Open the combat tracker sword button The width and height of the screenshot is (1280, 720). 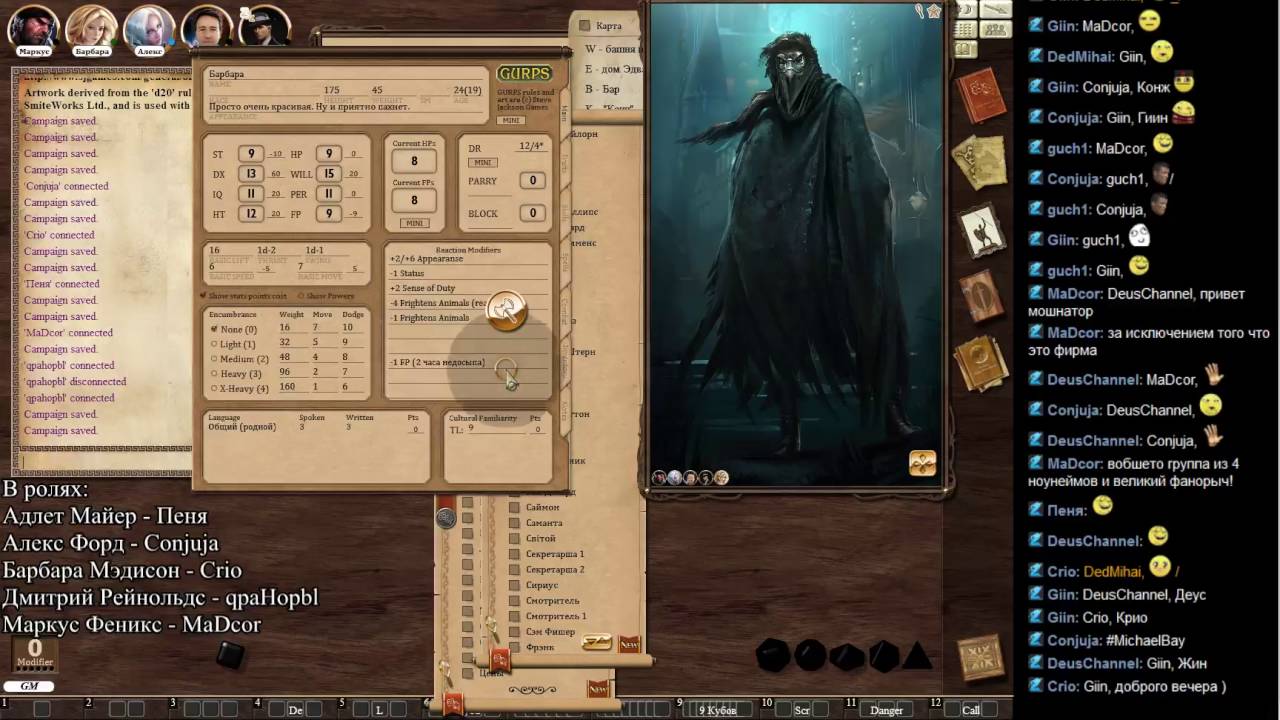click(x=995, y=9)
